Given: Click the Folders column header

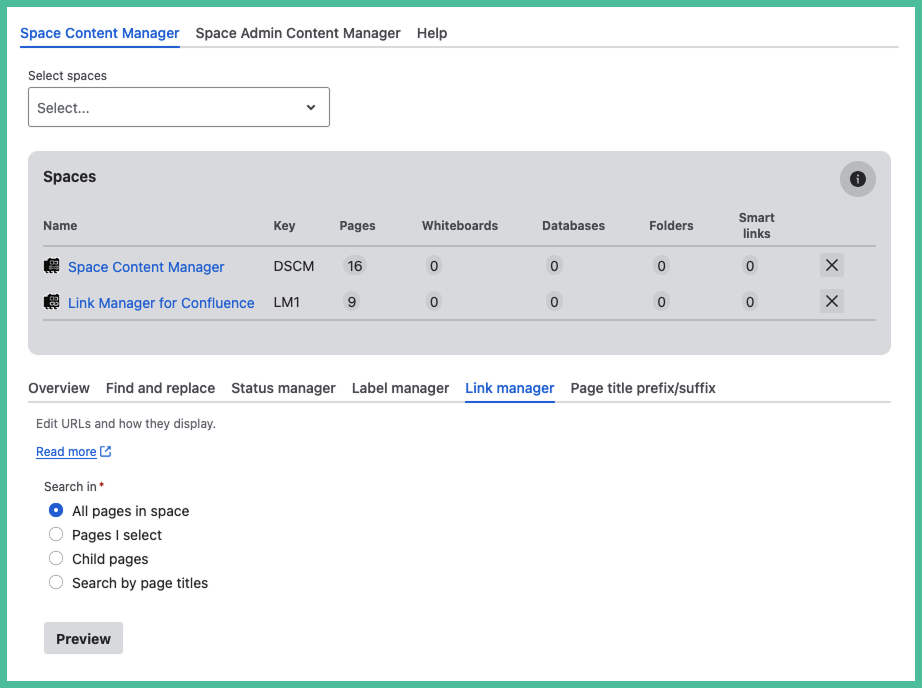Looking at the screenshot, I should tap(671, 226).
